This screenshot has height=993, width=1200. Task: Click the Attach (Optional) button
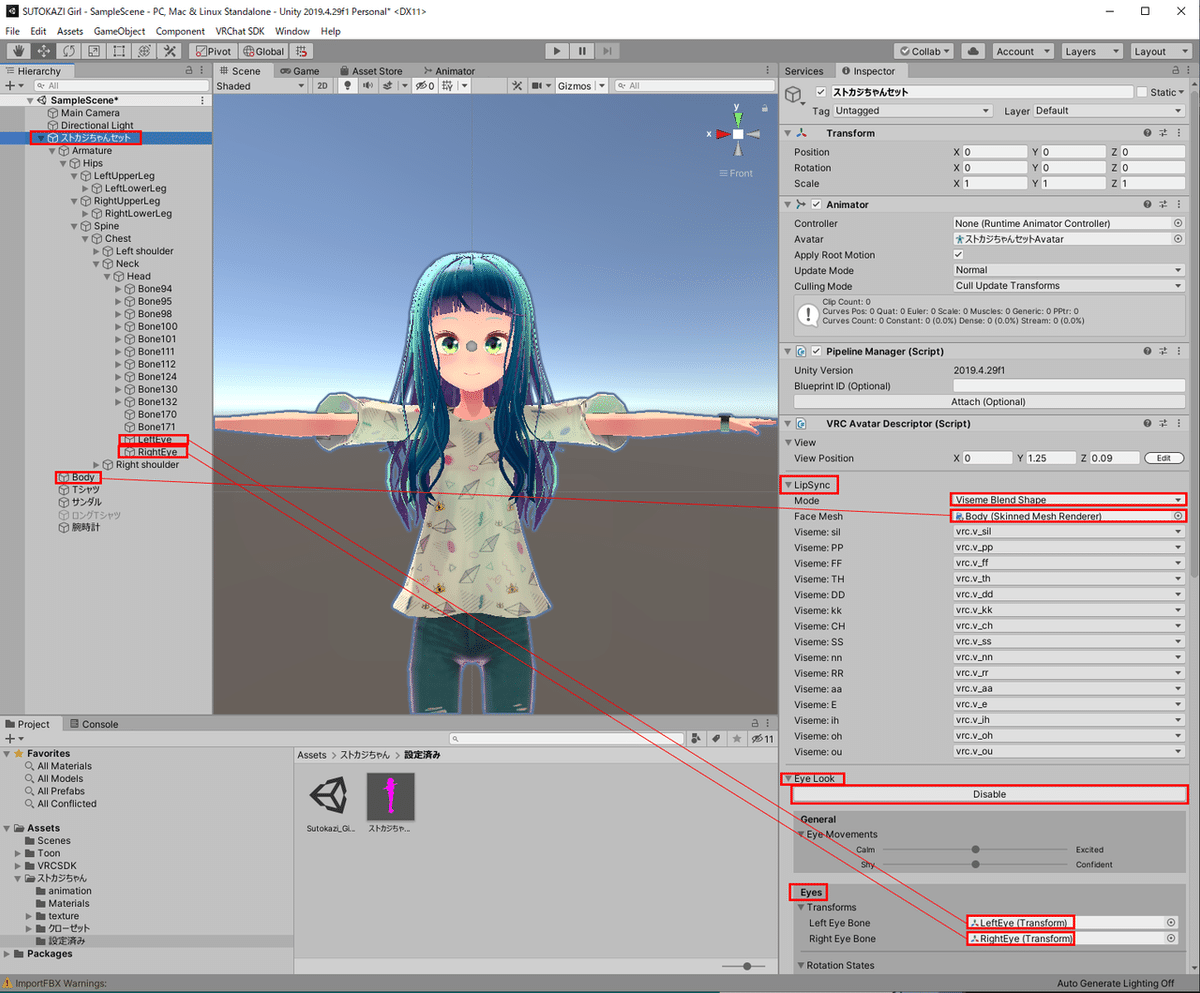pyautogui.click(x=988, y=402)
